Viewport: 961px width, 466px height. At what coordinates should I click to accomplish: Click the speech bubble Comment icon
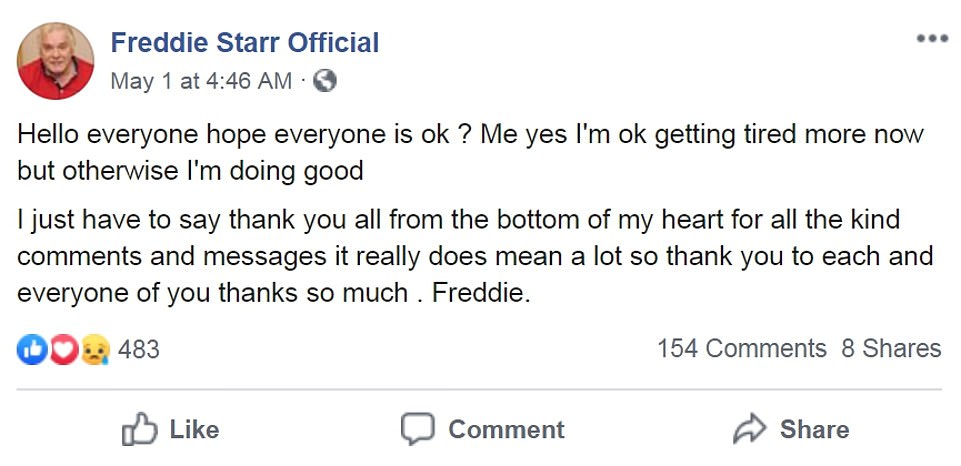(418, 430)
